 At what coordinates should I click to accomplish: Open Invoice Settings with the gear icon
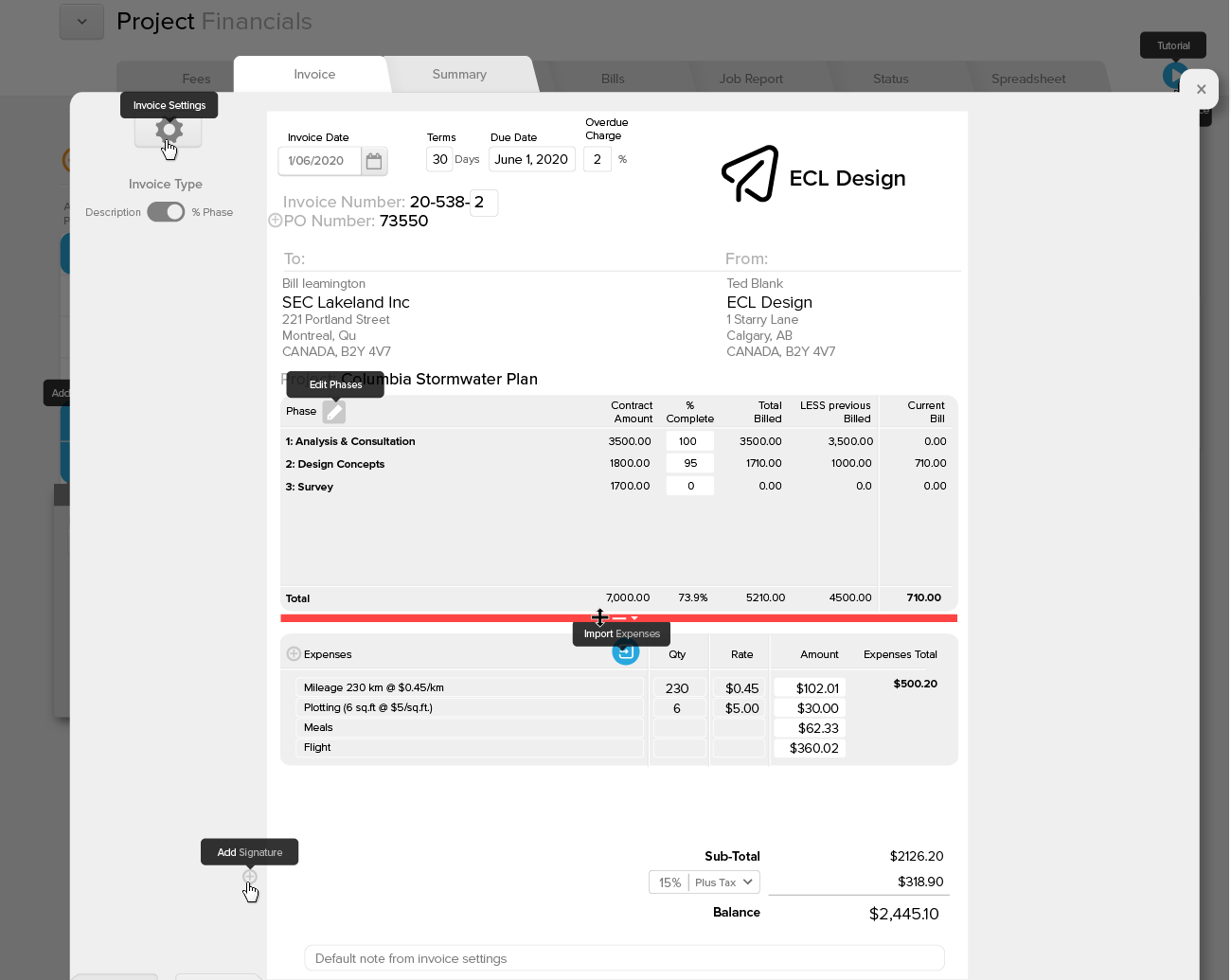[x=169, y=131]
